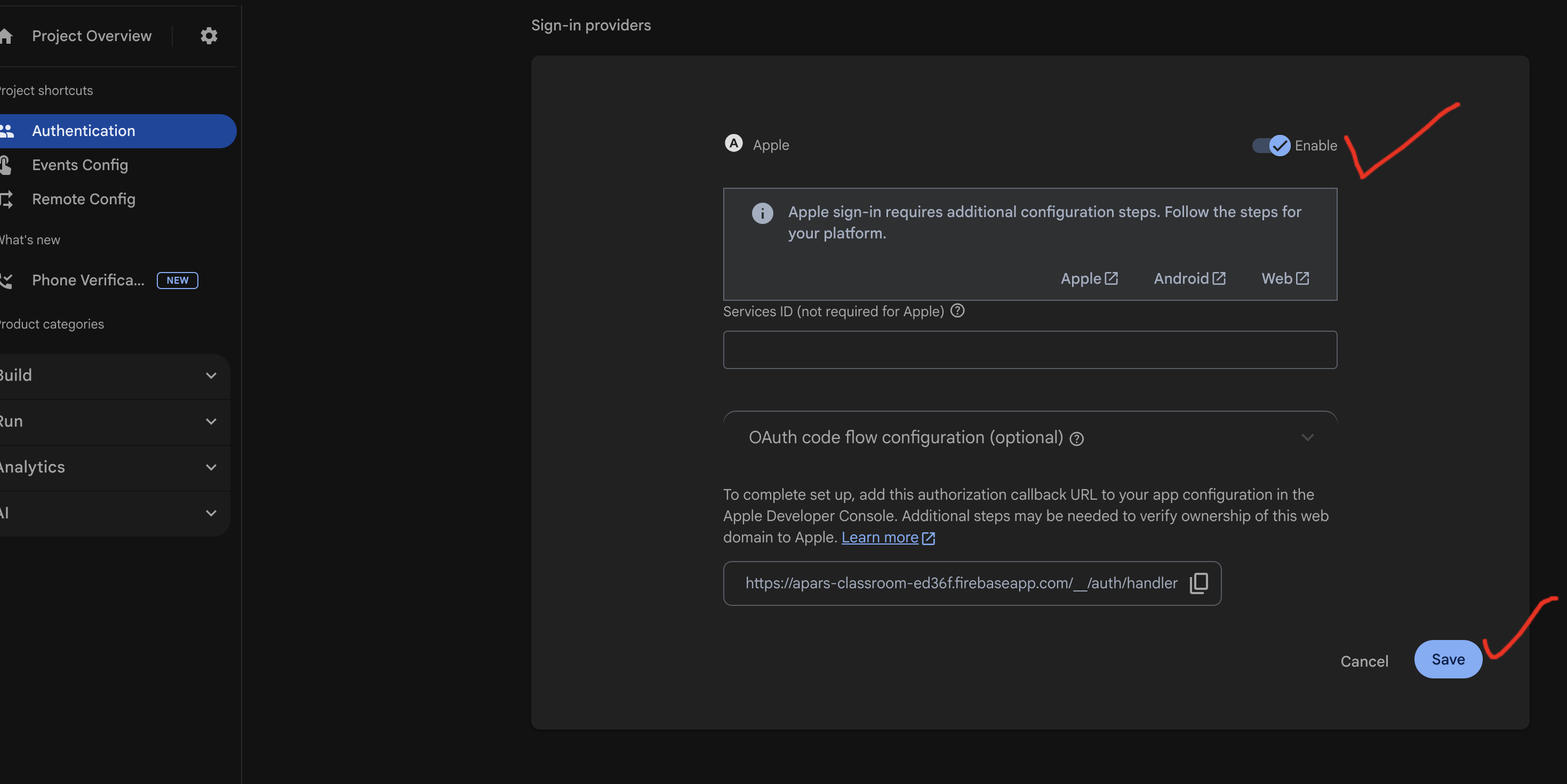Viewport: 1567px width, 784px height.
Task: Click the Authentication people icon
Action: 6,131
